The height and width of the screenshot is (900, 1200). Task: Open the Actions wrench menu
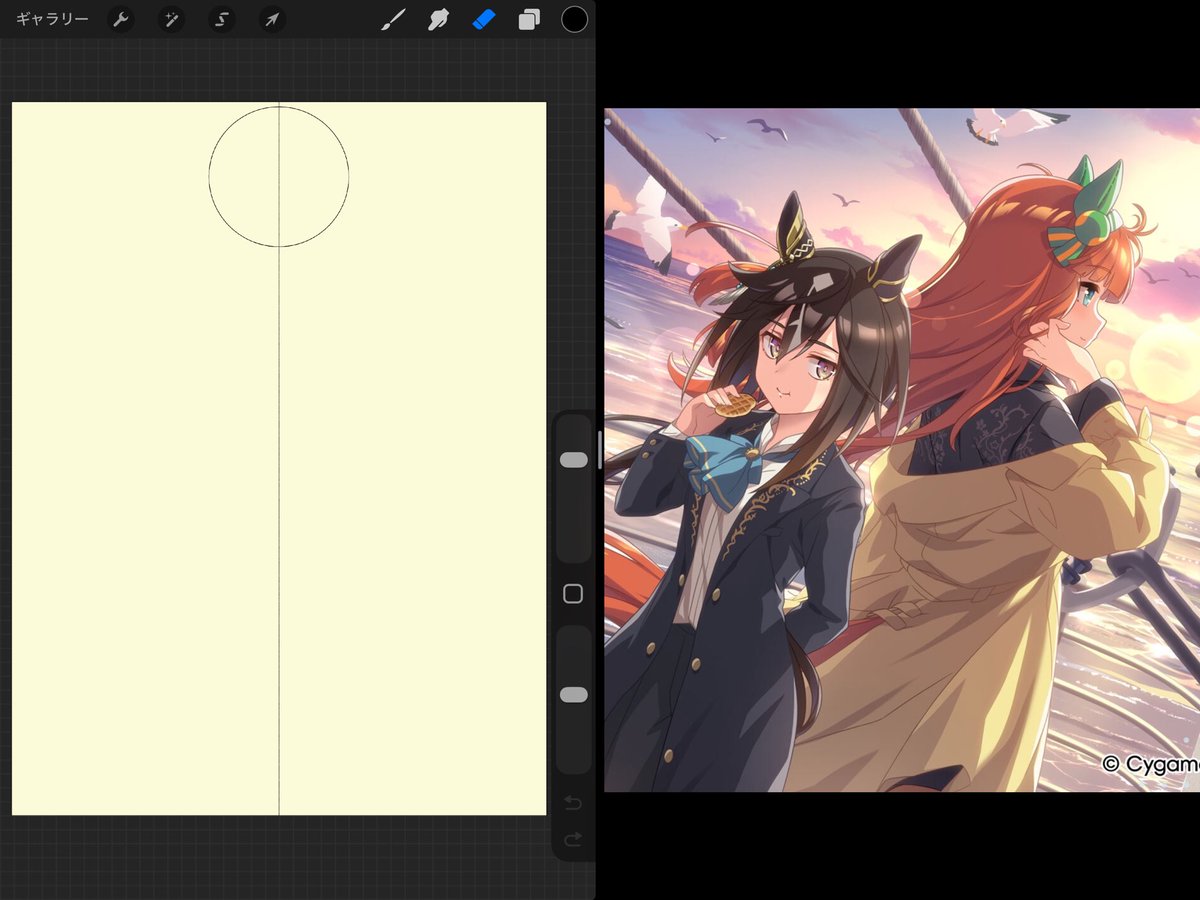pos(121,19)
